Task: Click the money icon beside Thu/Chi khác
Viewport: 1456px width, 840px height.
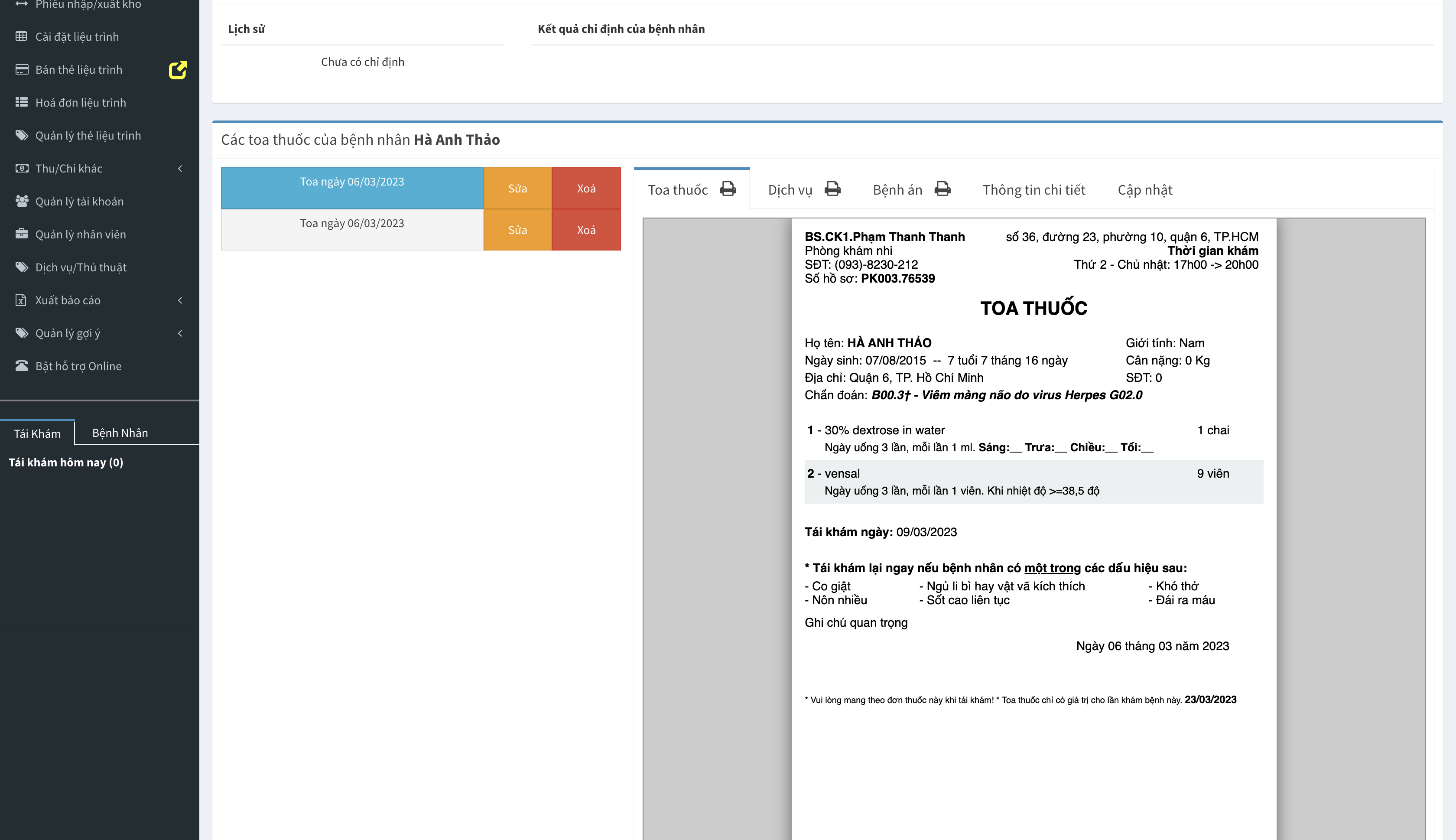Action: click(21, 168)
